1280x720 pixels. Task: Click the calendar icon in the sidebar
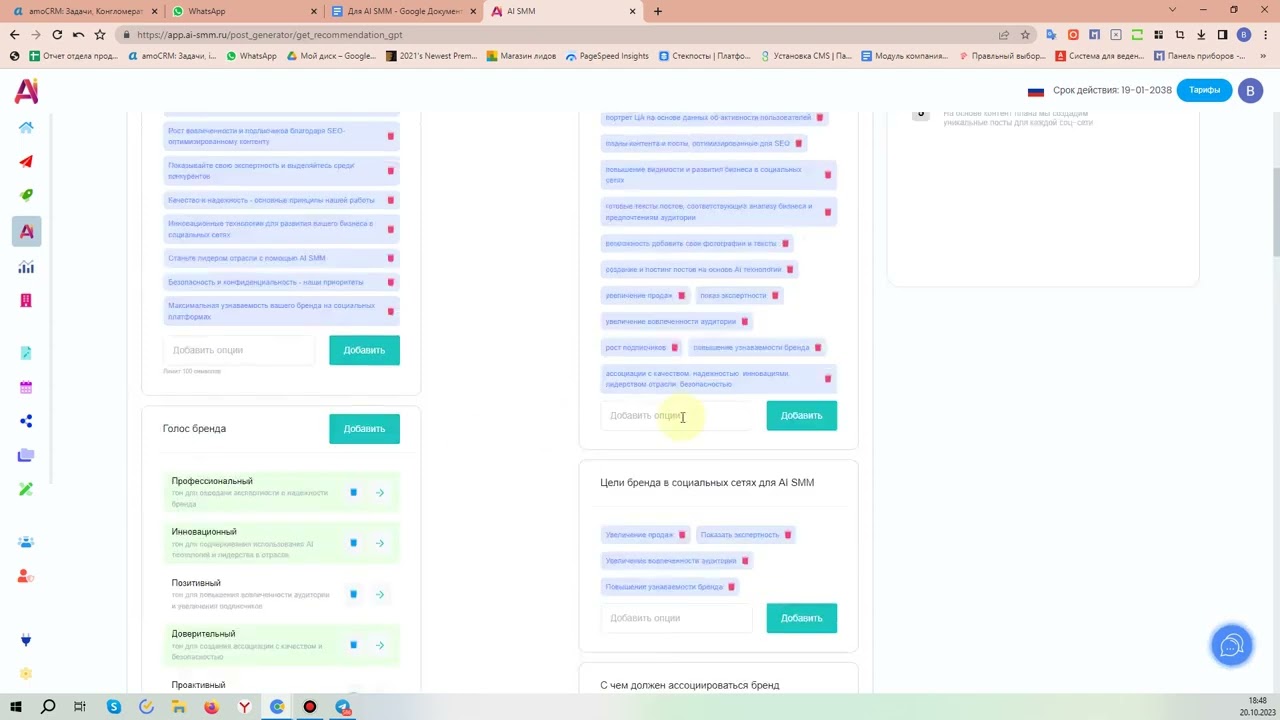click(26, 387)
